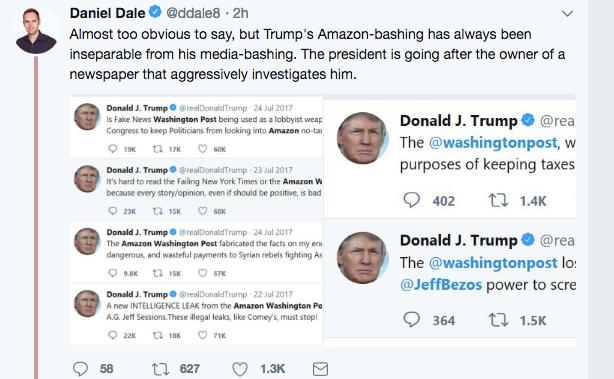This screenshot has height=379, width=614.
Task: Click Trump avatar next to 22 Jul 2017 tweet
Action: pyautogui.click(x=87, y=303)
